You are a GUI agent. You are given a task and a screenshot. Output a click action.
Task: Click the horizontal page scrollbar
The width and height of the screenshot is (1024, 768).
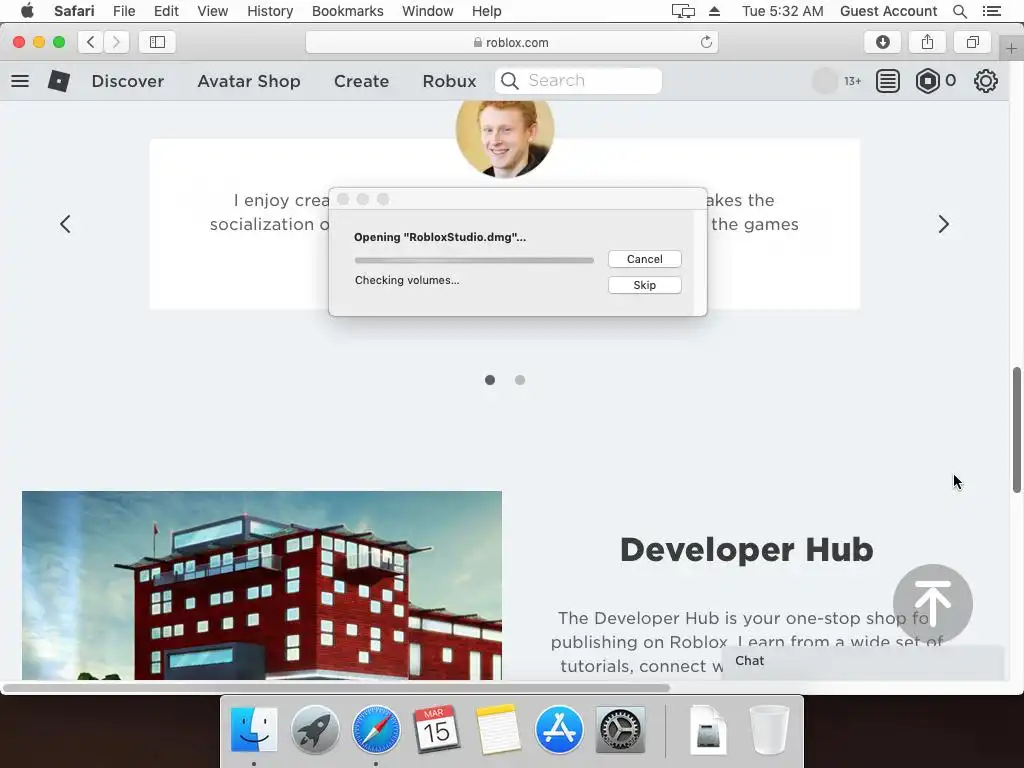[336, 688]
